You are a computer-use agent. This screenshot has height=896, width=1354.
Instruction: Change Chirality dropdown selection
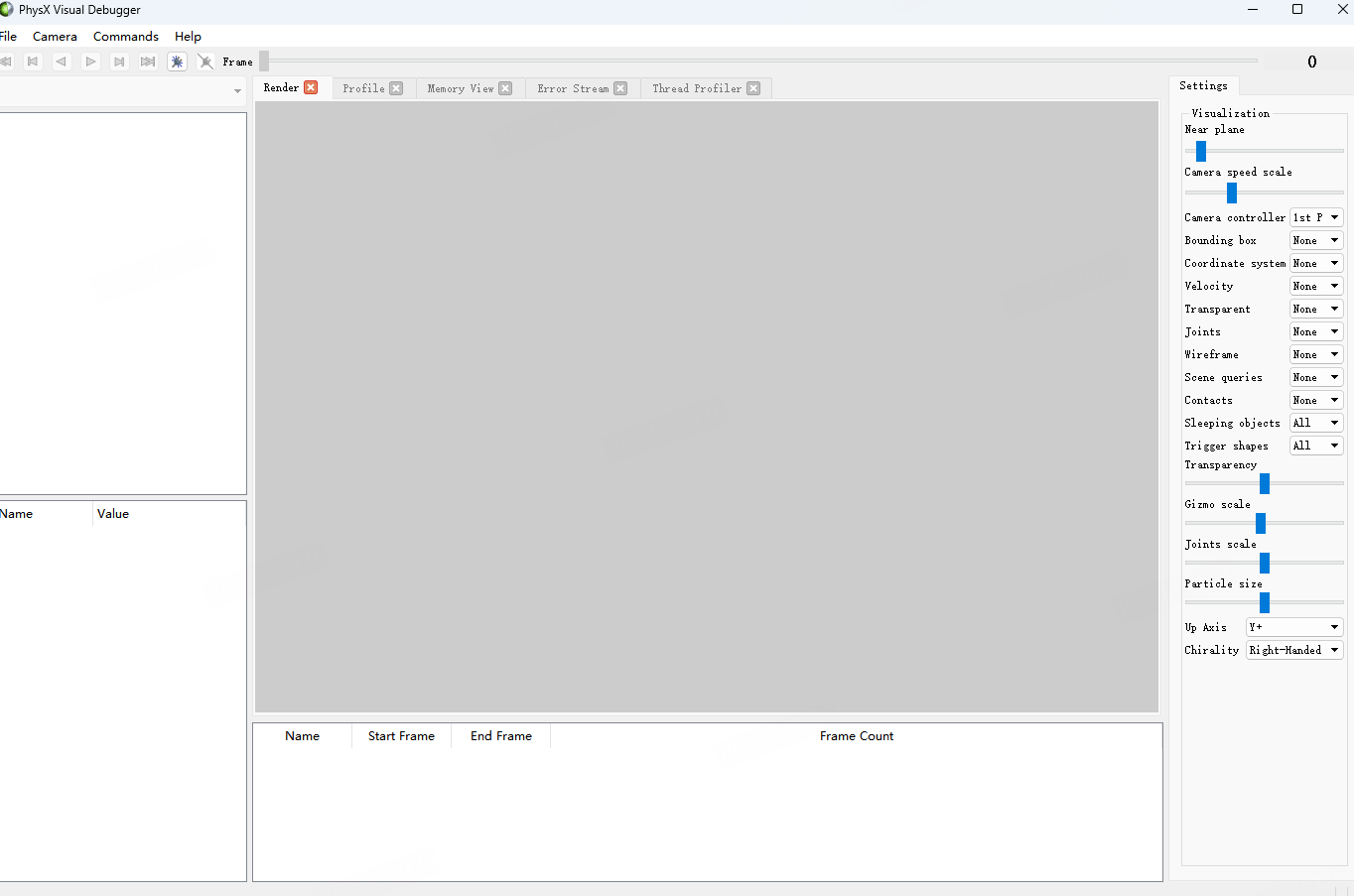pyautogui.click(x=1293, y=650)
